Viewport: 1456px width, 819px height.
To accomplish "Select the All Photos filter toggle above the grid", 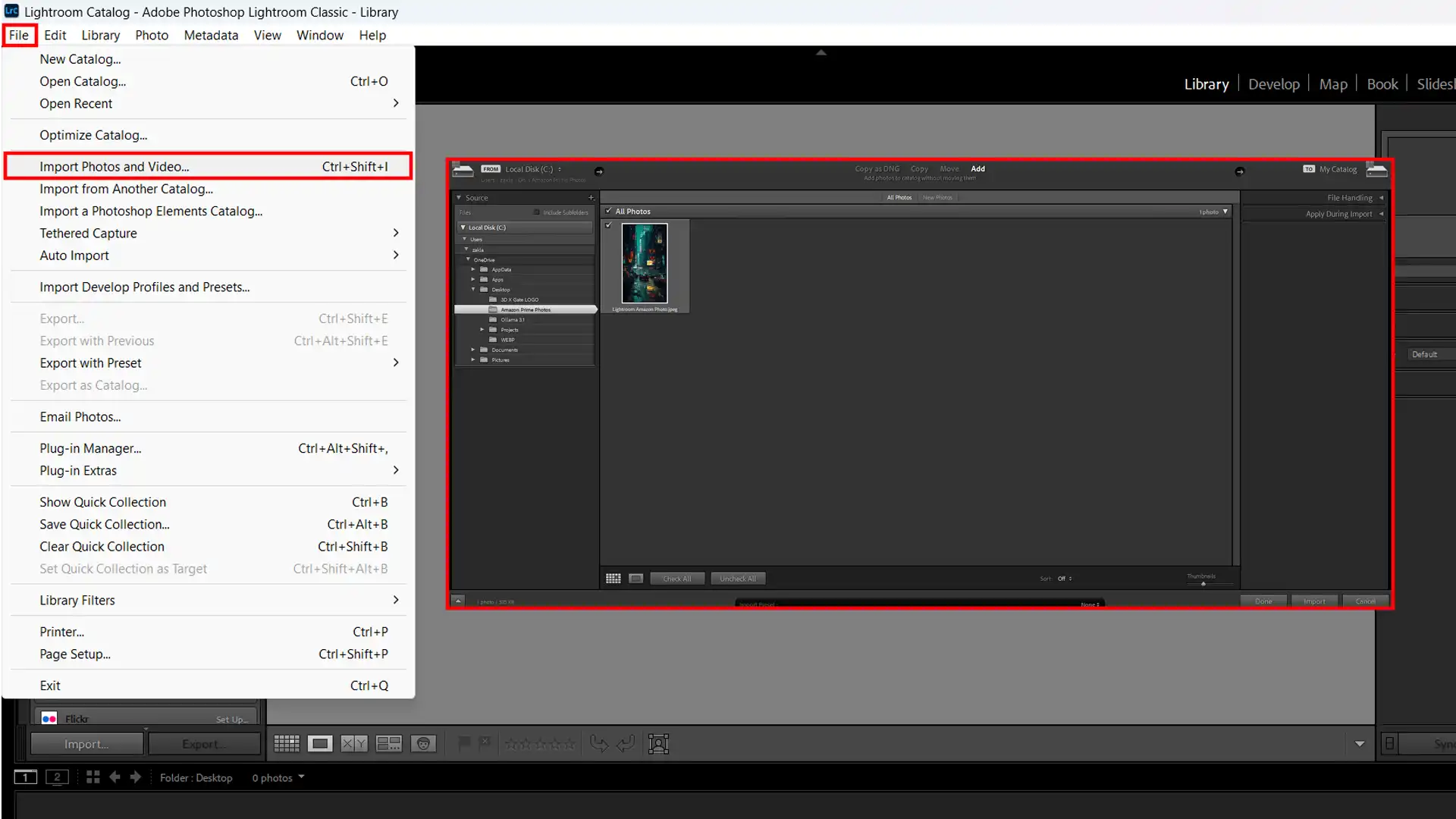I will pos(899,197).
